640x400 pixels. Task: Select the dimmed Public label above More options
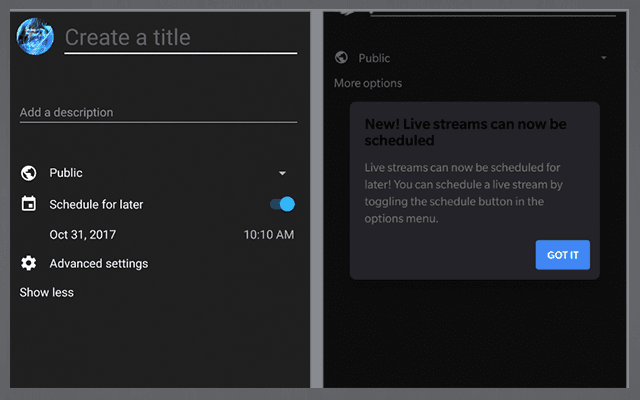(x=374, y=58)
